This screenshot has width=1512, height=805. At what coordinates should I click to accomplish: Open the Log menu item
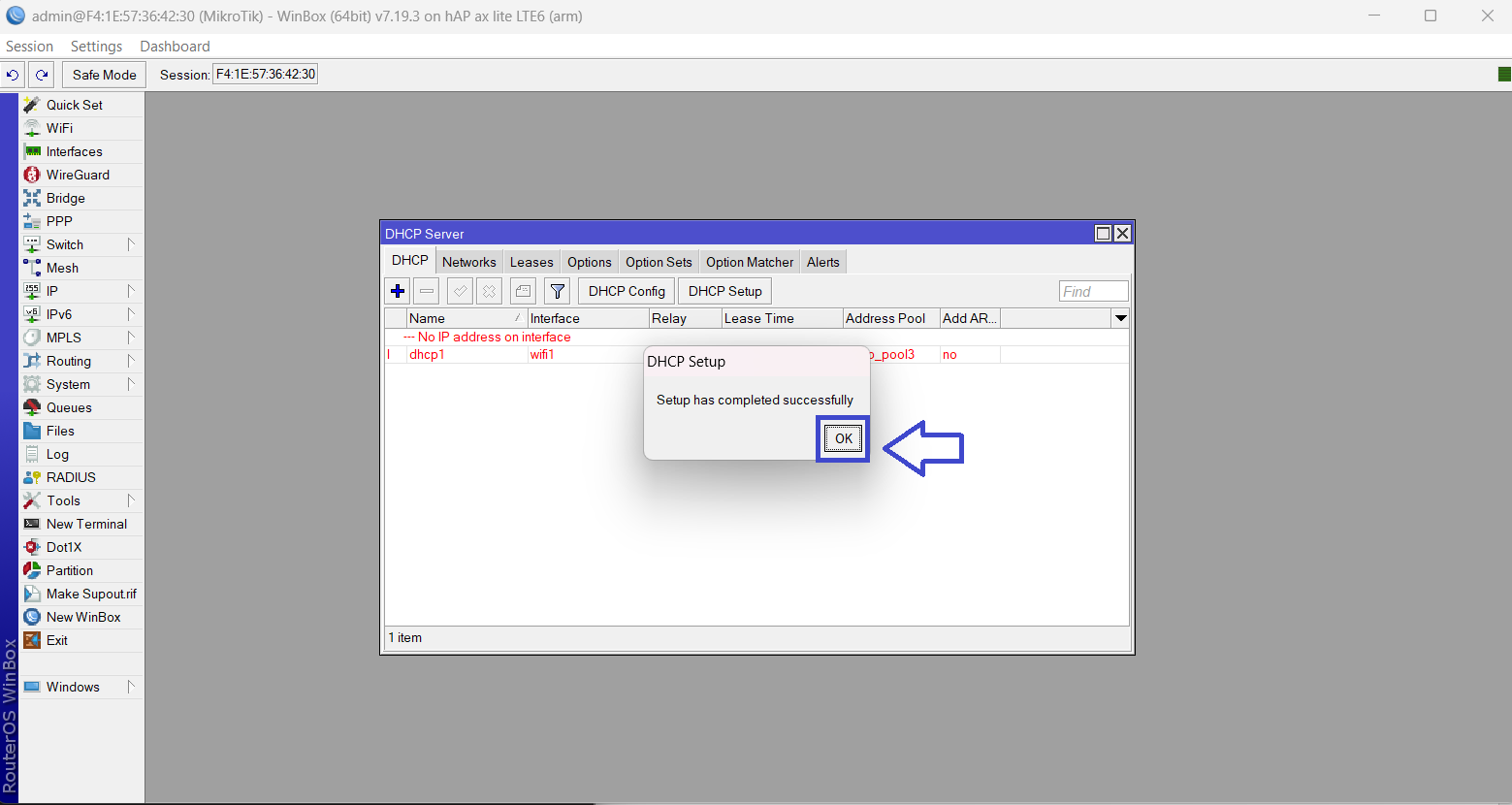pos(81,454)
